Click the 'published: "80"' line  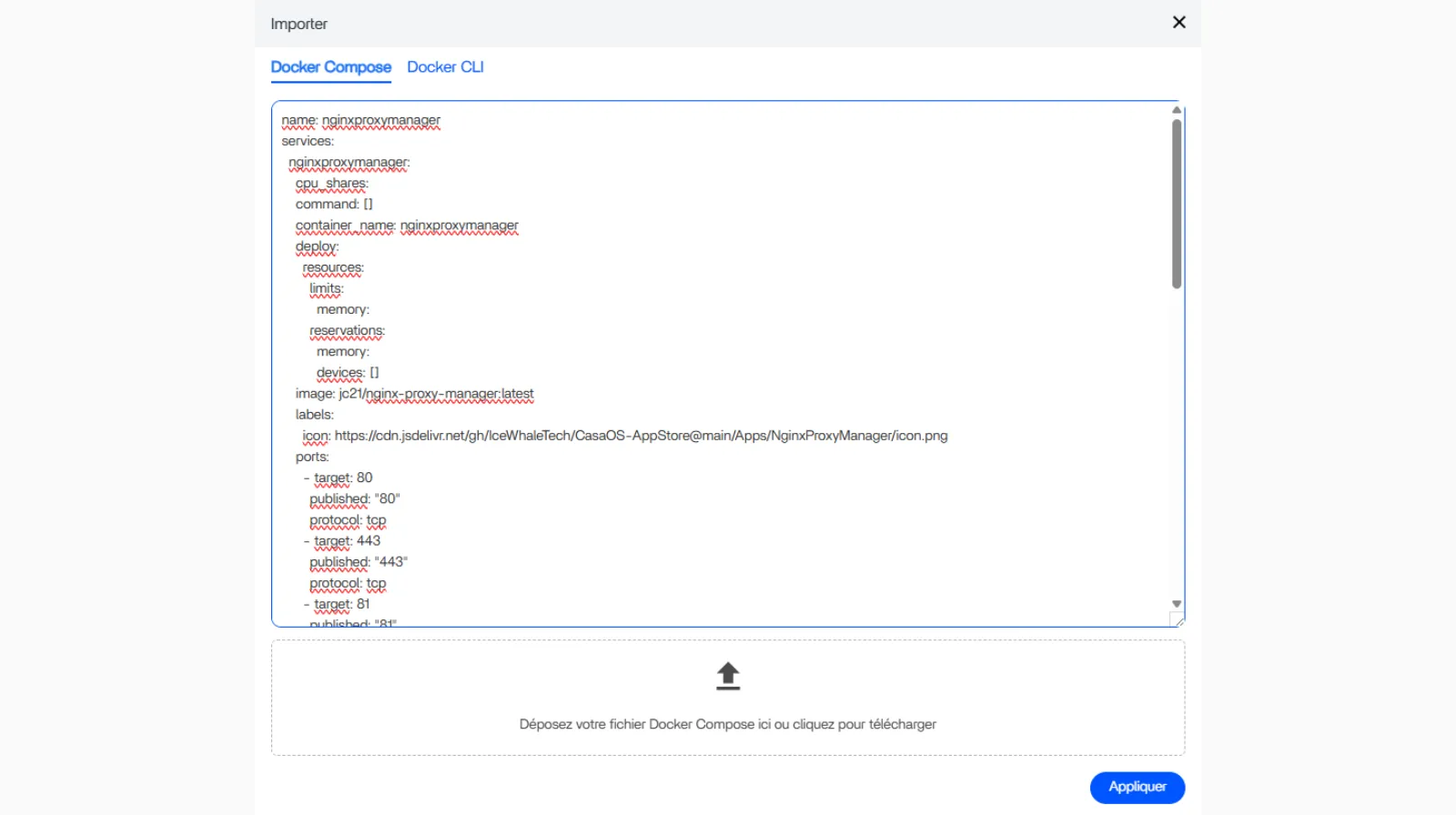[x=354, y=499]
